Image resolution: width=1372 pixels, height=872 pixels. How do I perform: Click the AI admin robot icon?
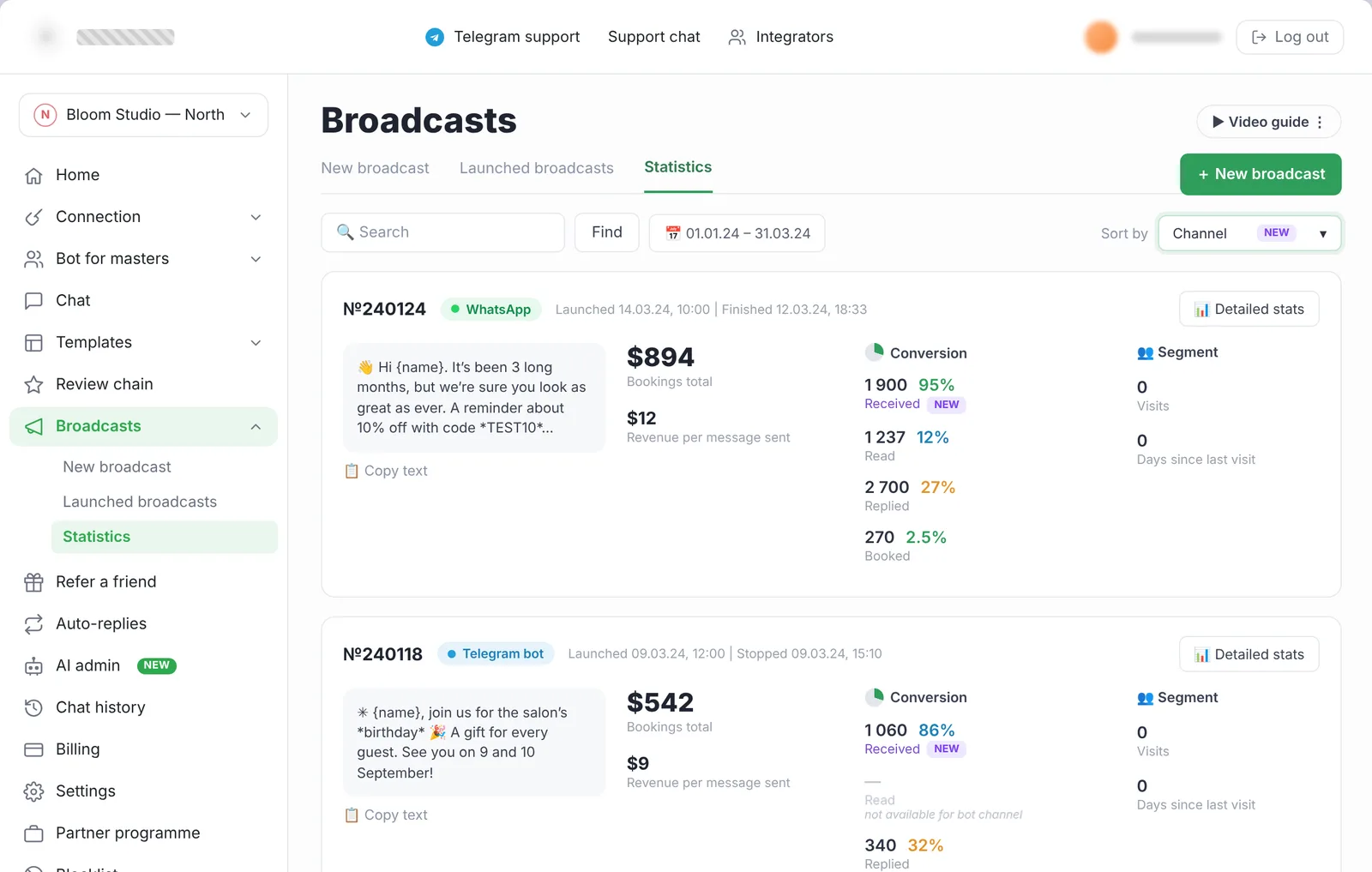click(33, 666)
